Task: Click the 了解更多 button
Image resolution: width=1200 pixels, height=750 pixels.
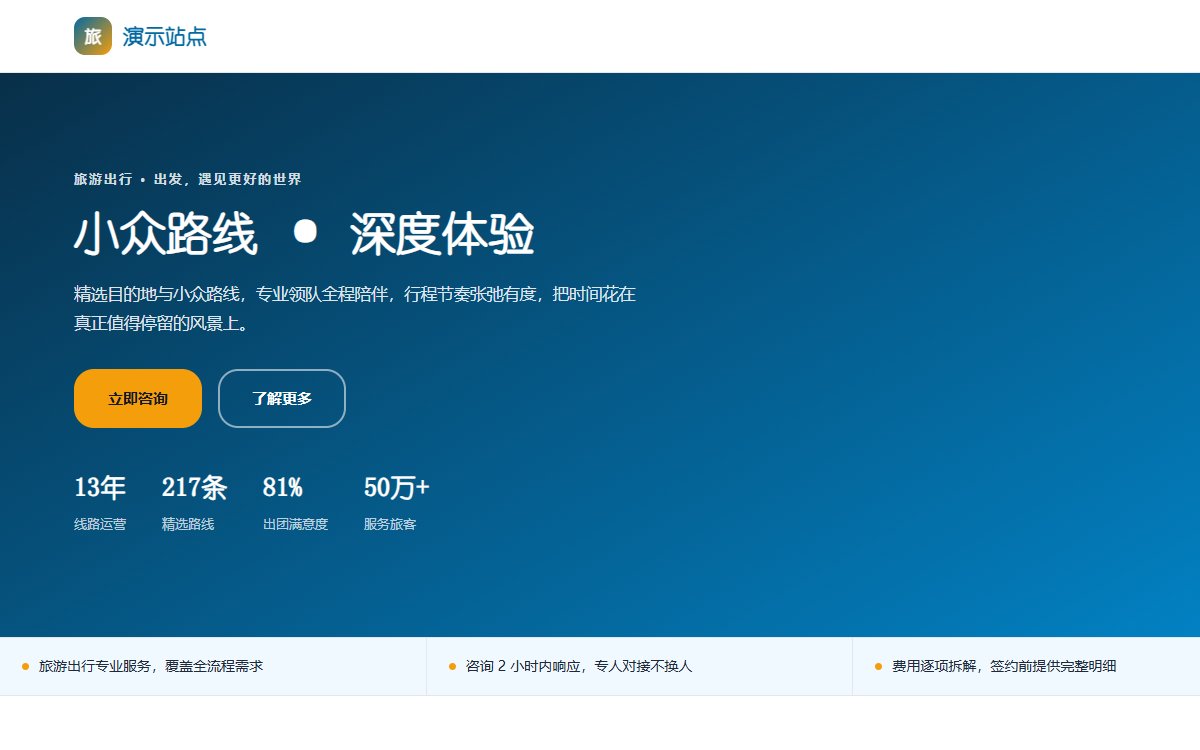Action: pos(282,398)
